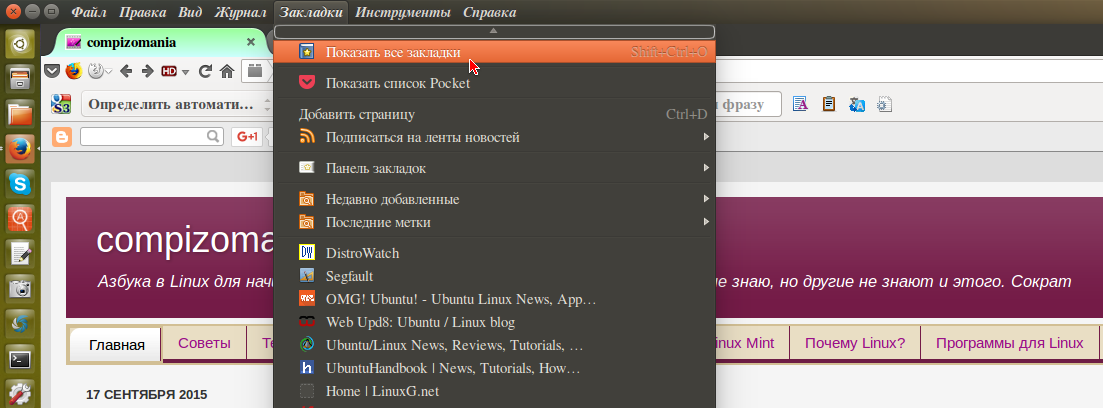Click the blue translator 'A' icon

click(857, 104)
